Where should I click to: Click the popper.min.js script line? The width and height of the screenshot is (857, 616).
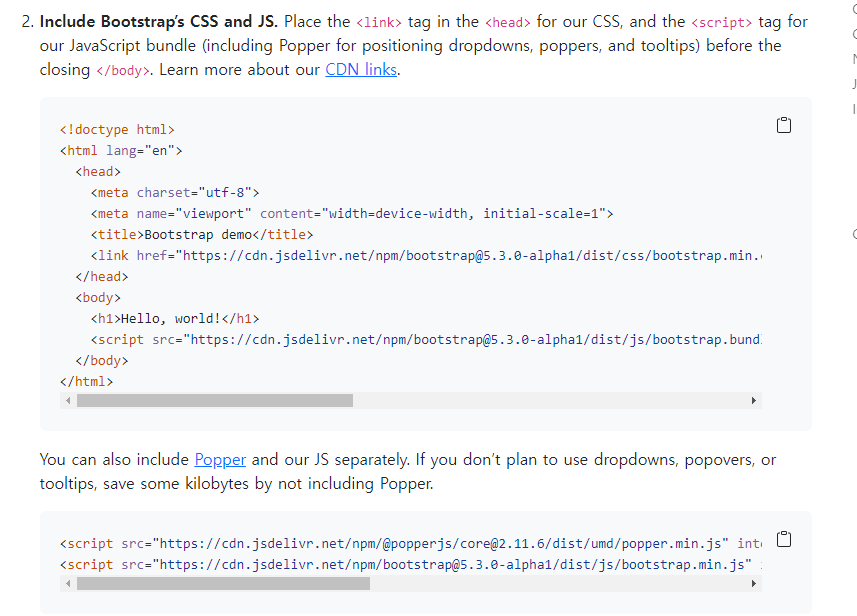tap(411, 544)
